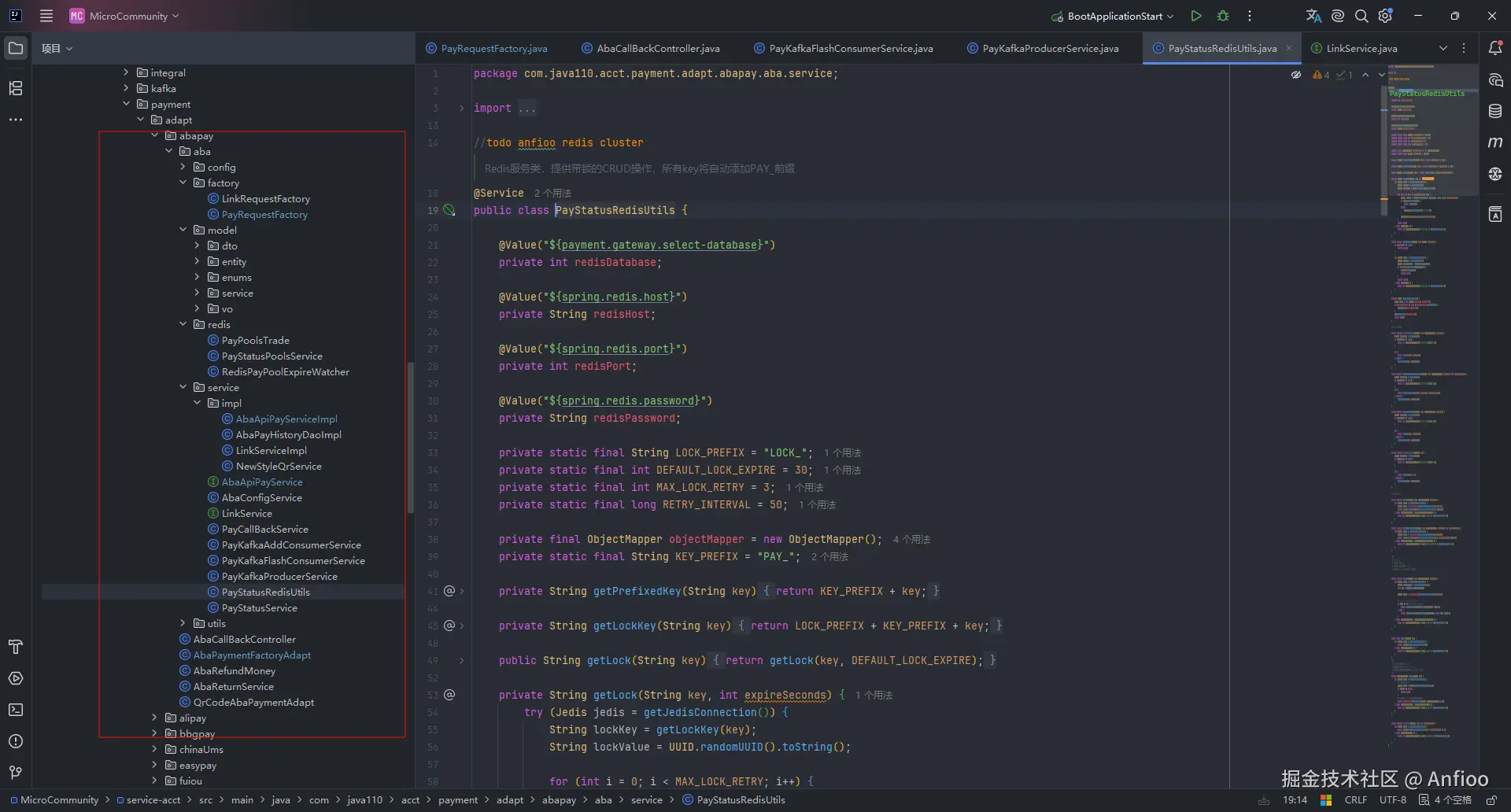
Task: Open the translation icon in the title bar
Action: (x=1313, y=16)
